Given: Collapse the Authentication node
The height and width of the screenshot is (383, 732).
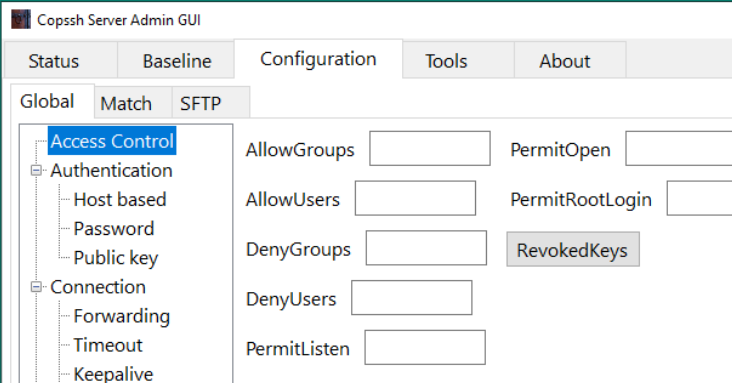Looking at the screenshot, I should 36,170.
